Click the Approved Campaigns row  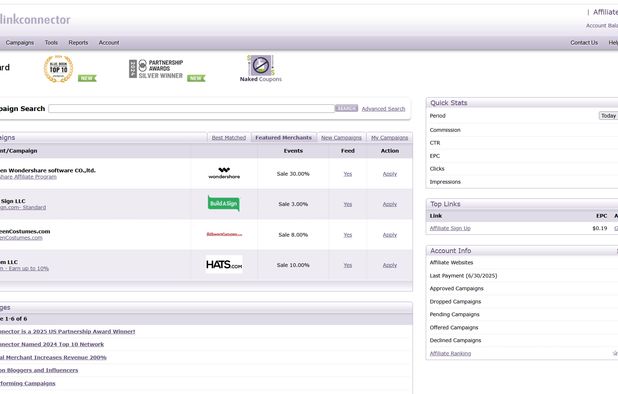pyautogui.click(x=522, y=288)
